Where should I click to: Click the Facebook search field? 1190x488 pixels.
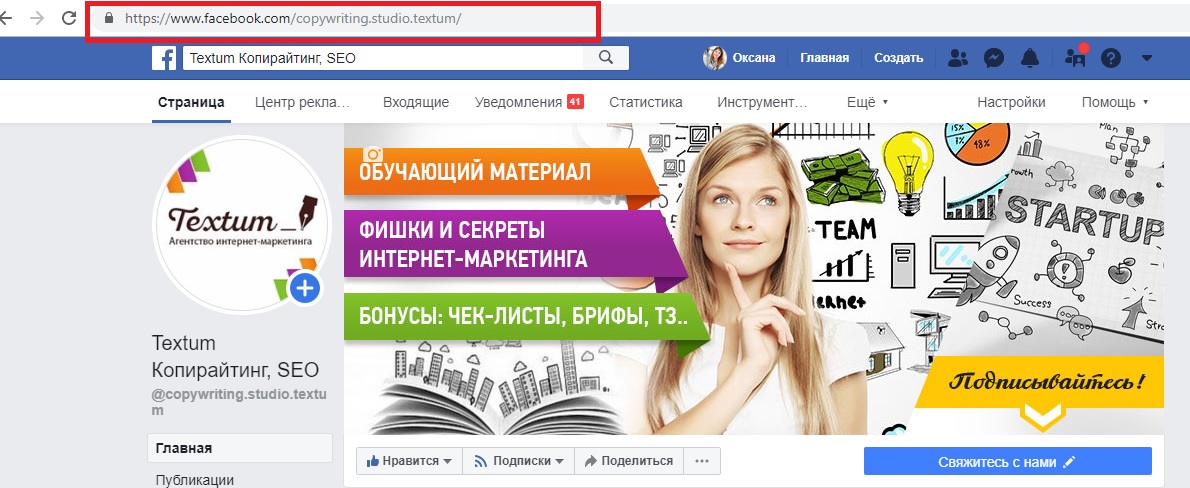[x=382, y=58]
